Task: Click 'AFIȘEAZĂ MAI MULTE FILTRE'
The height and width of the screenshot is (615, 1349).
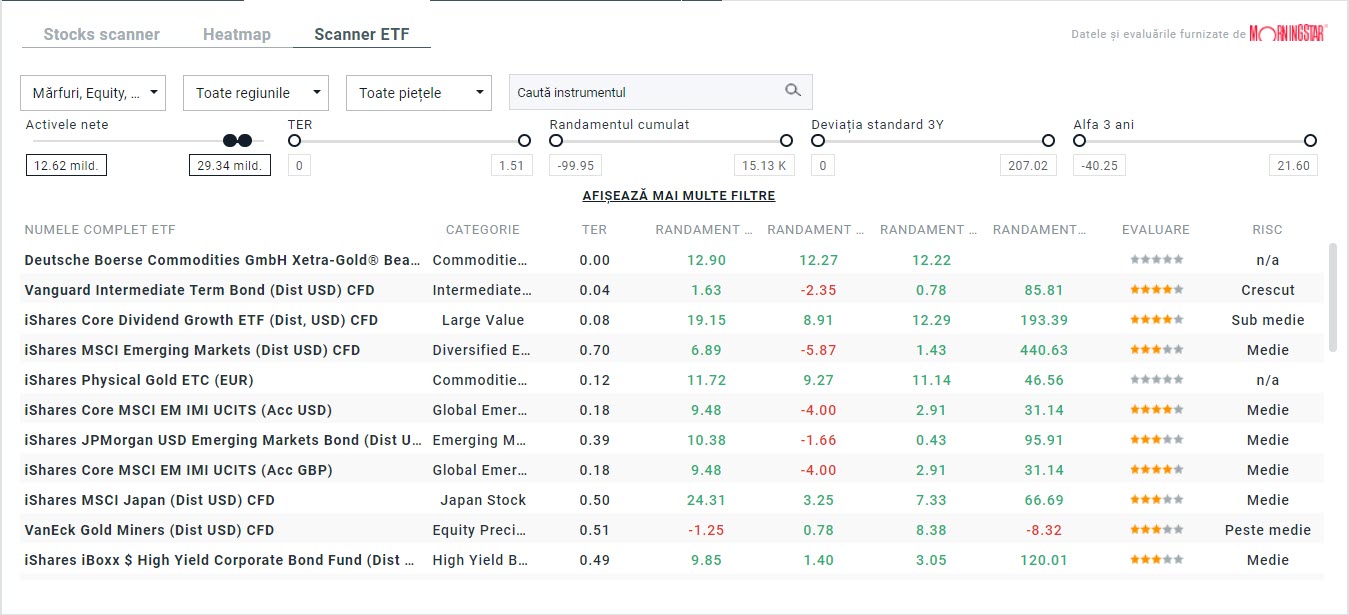Action: pyautogui.click(x=679, y=195)
